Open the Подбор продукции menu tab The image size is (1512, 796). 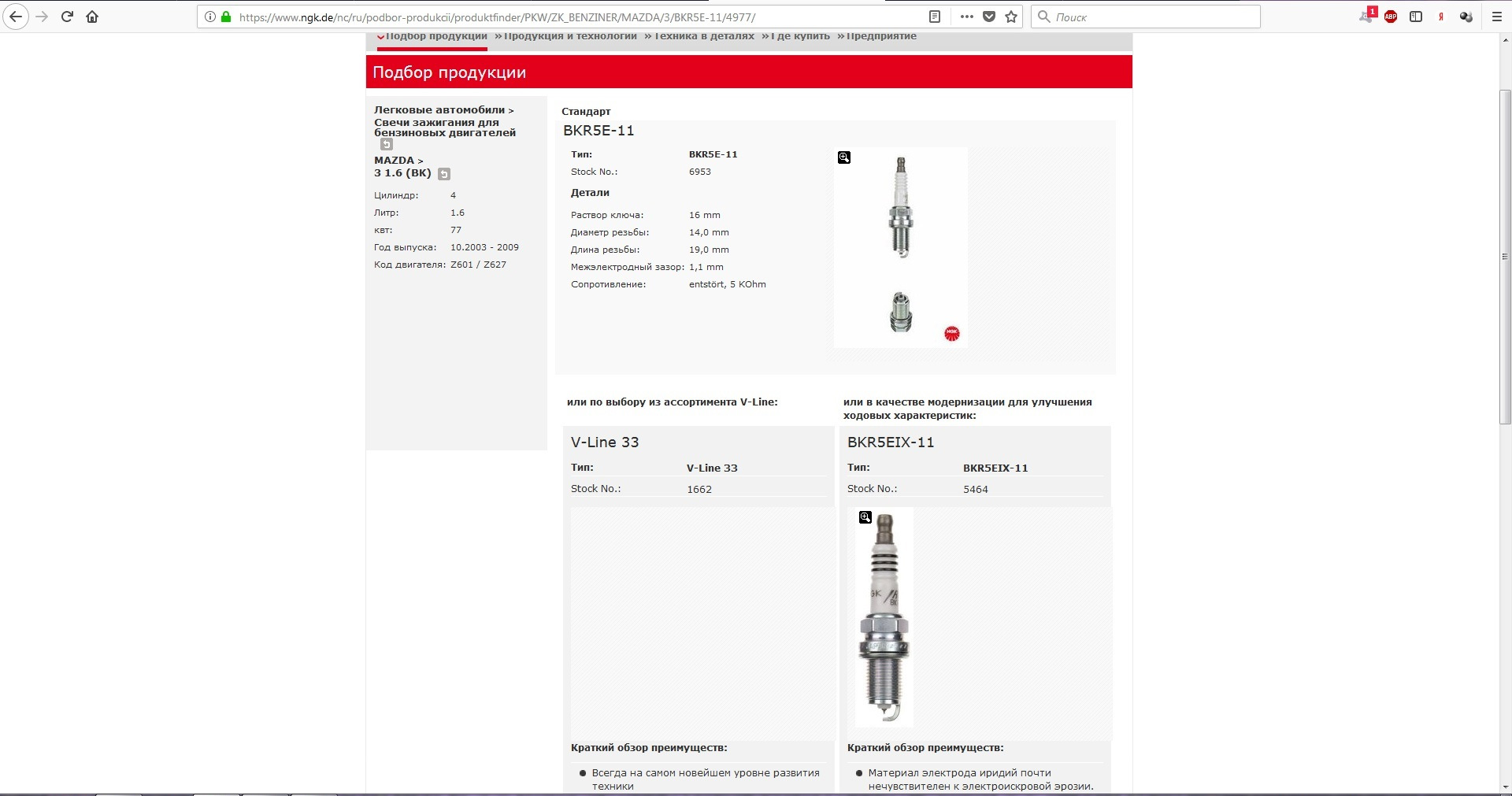(436, 36)
